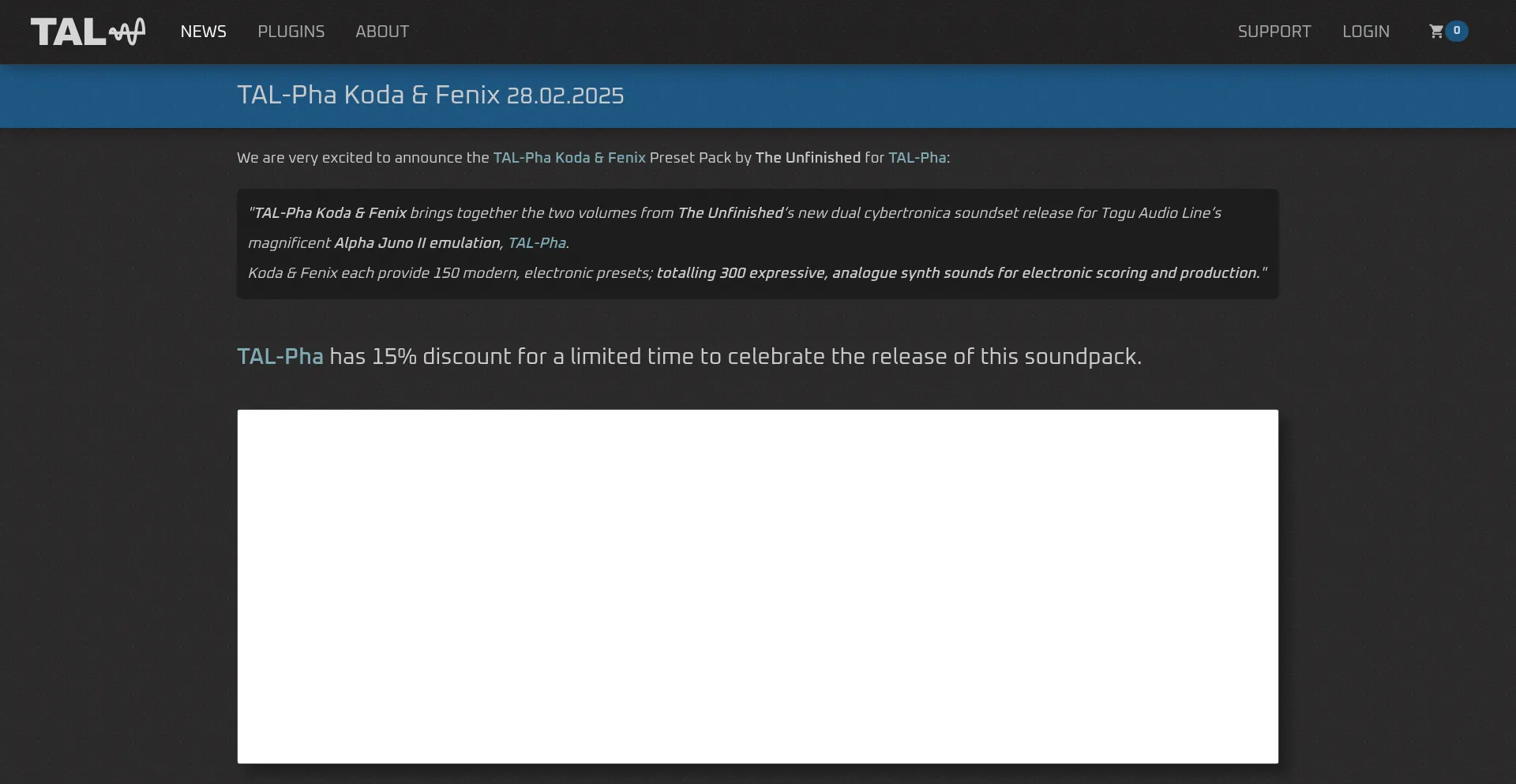This screenshot has height=784, width=1516.
Task: Click The Unfinished in the intro sentence
Action: click(x=808, y=158)
